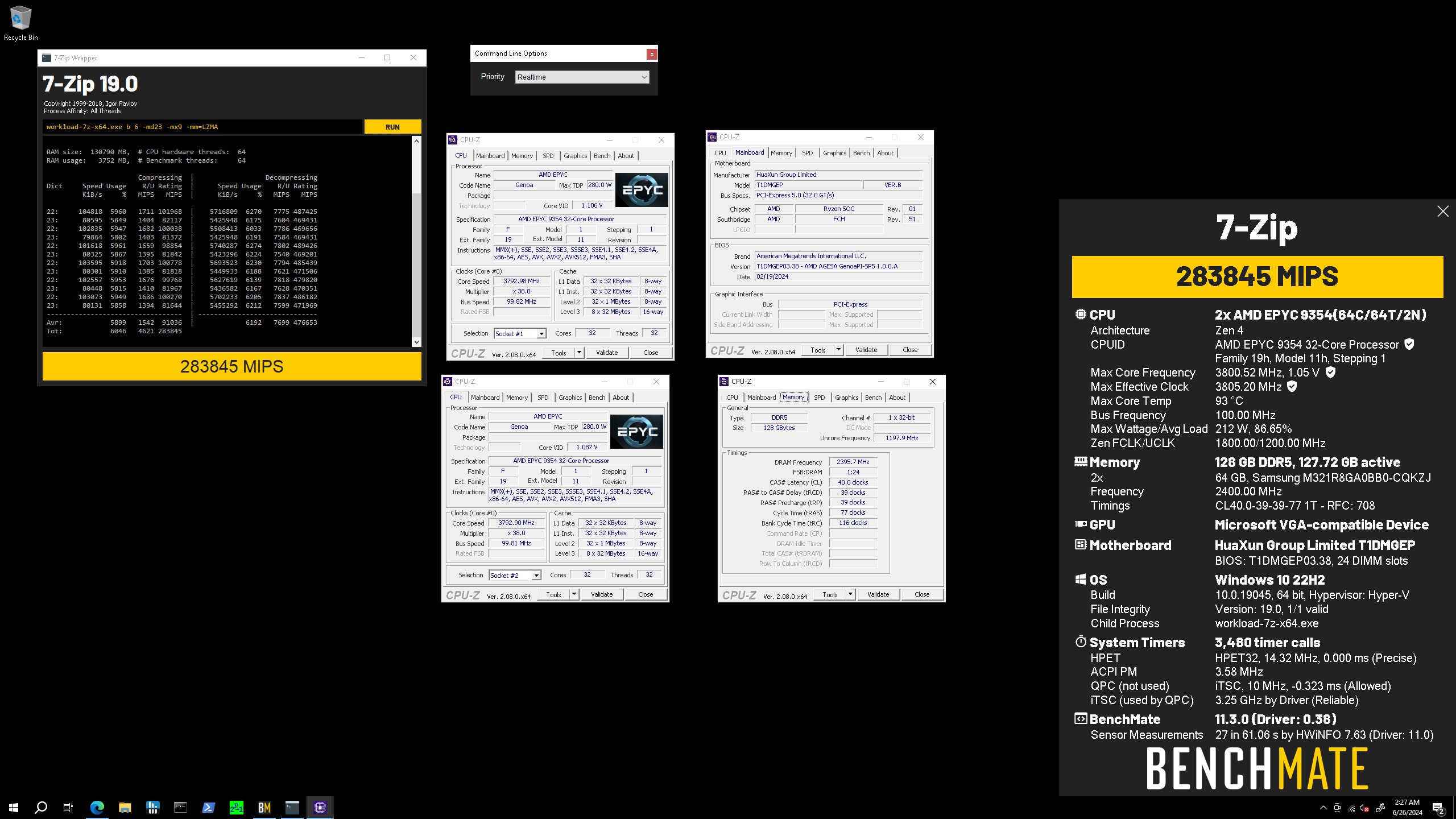Click the 7-Zip output scroll-up arrow
This screenshot has height=819, width=1456.
(416, 140)
